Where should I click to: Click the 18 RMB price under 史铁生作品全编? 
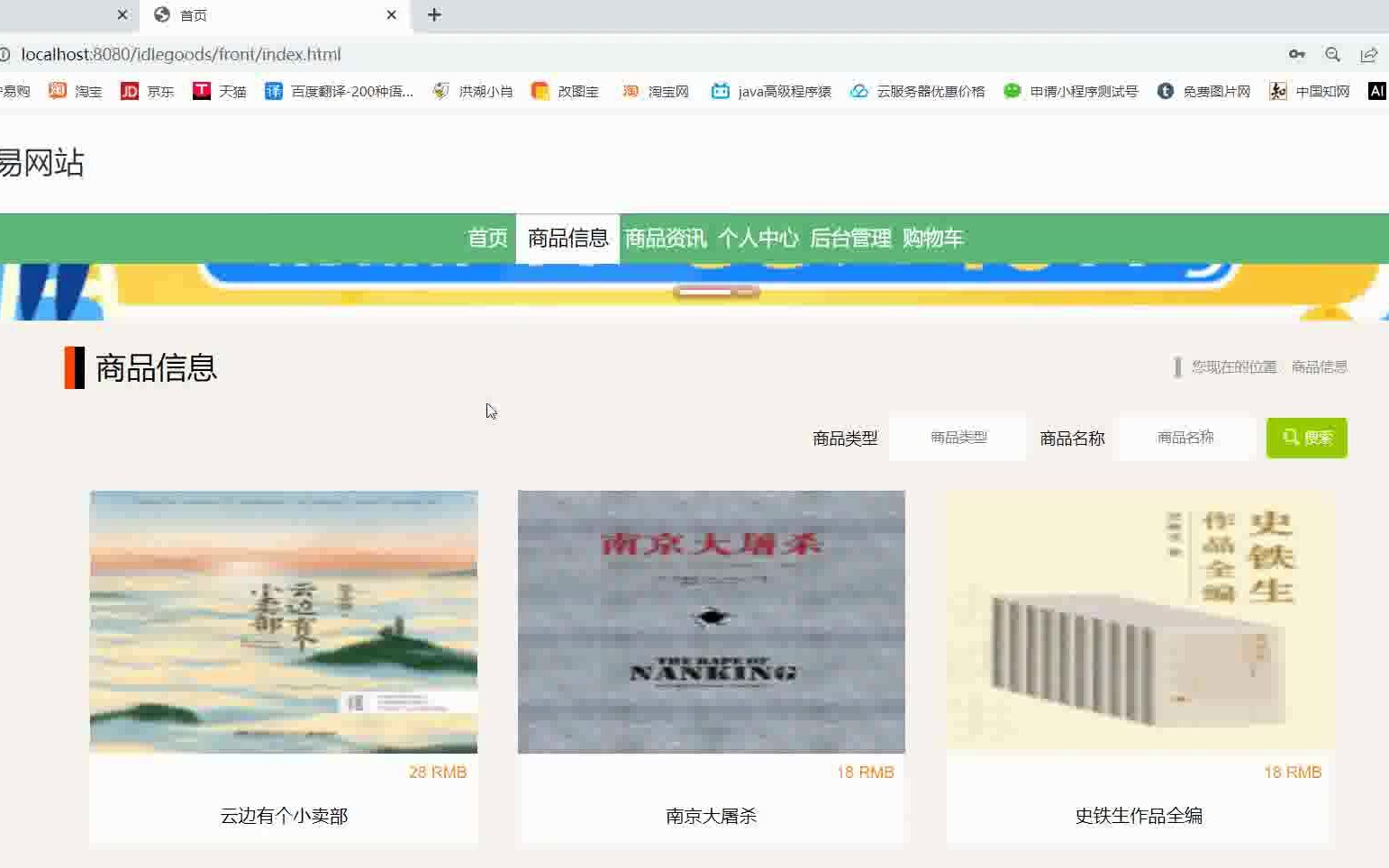(1293, 773)
